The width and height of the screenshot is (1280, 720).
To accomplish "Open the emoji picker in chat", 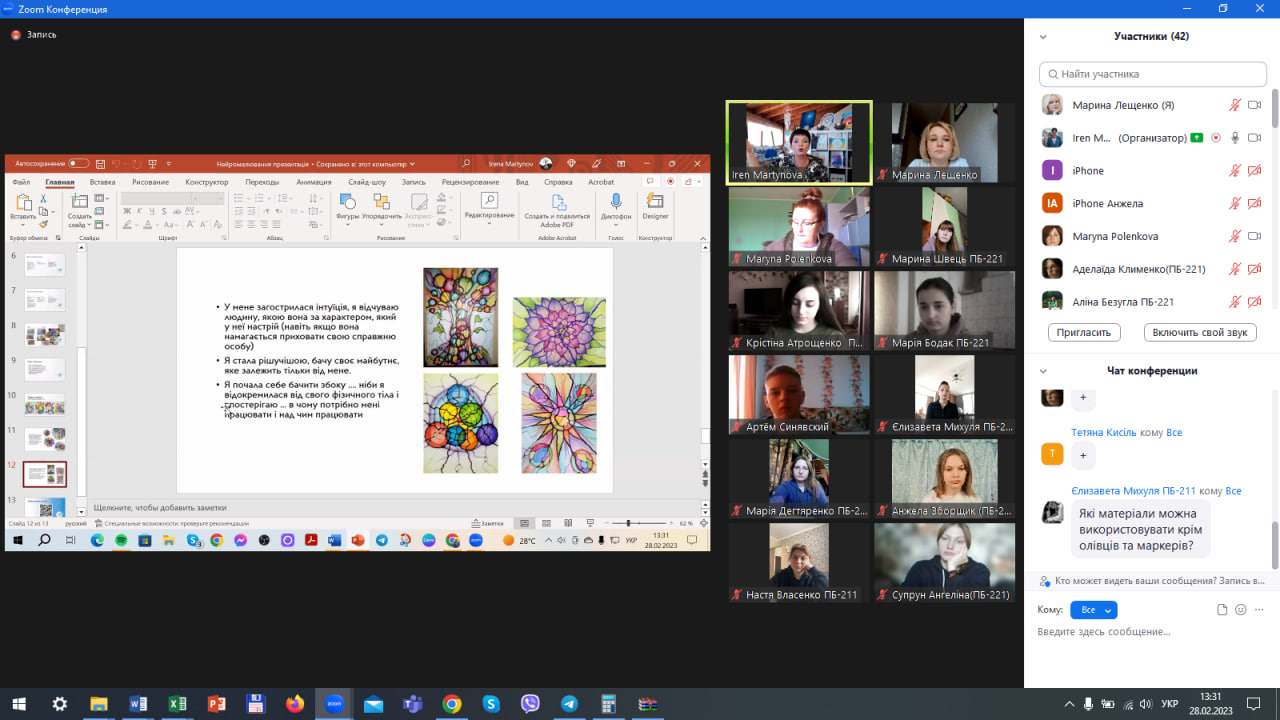I will point(1241,610).
